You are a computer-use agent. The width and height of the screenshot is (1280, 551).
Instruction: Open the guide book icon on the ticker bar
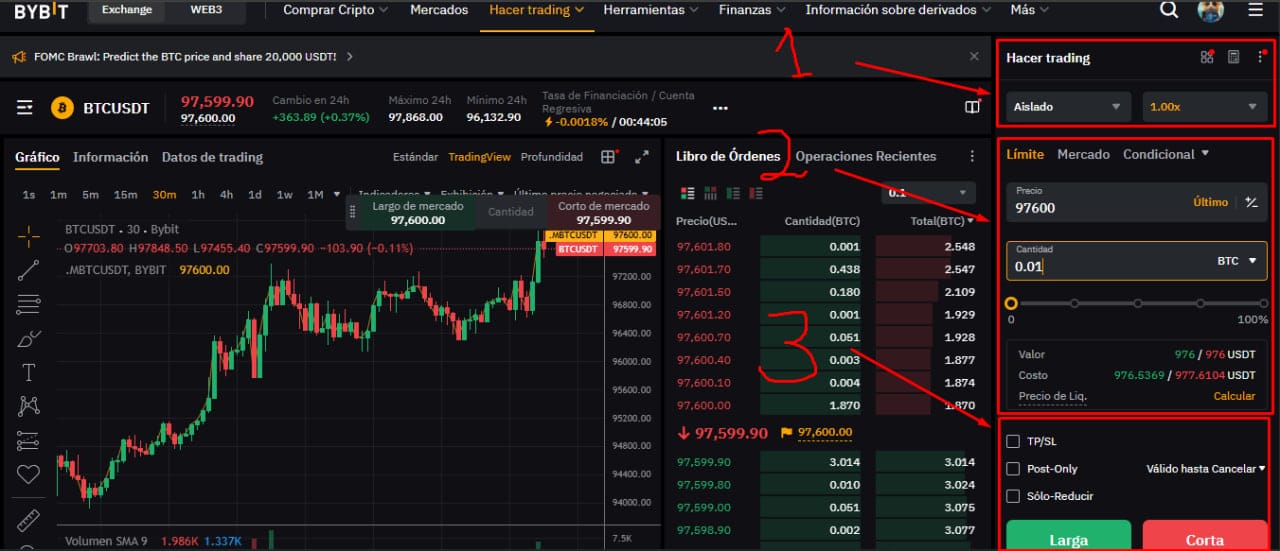tap(972, 107)
